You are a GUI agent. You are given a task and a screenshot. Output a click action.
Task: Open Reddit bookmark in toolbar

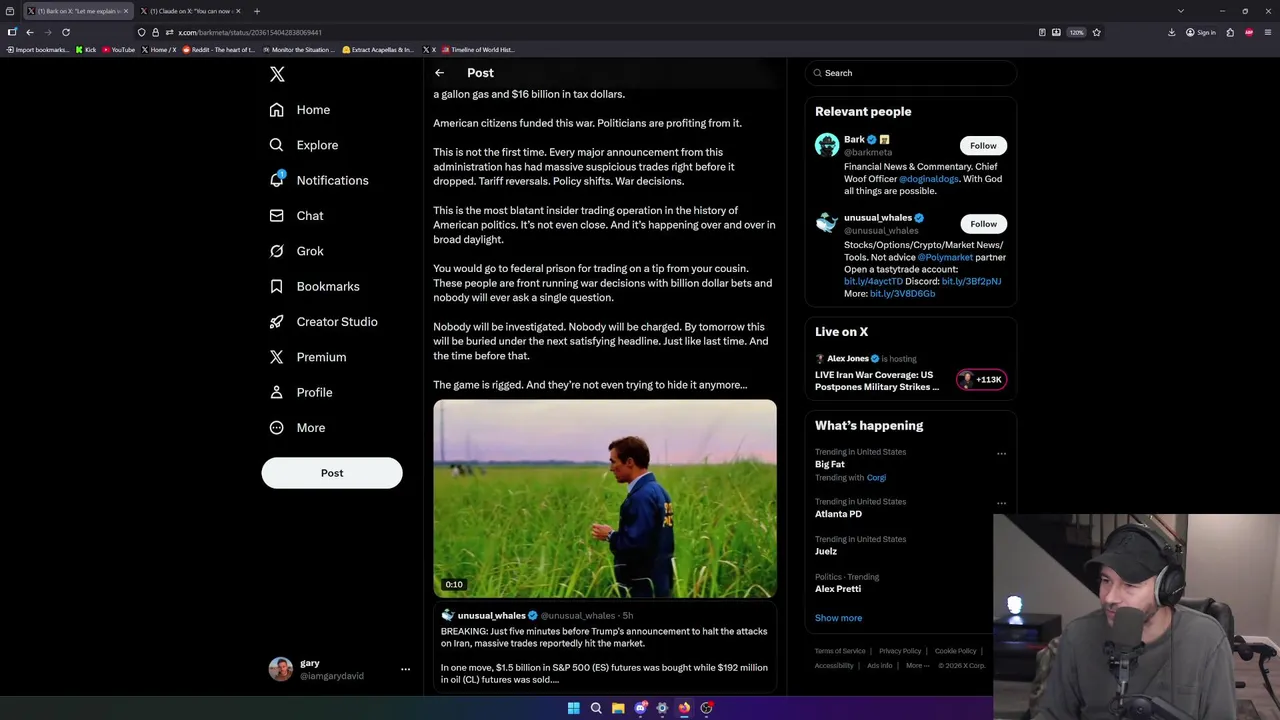tap(218, 49)
